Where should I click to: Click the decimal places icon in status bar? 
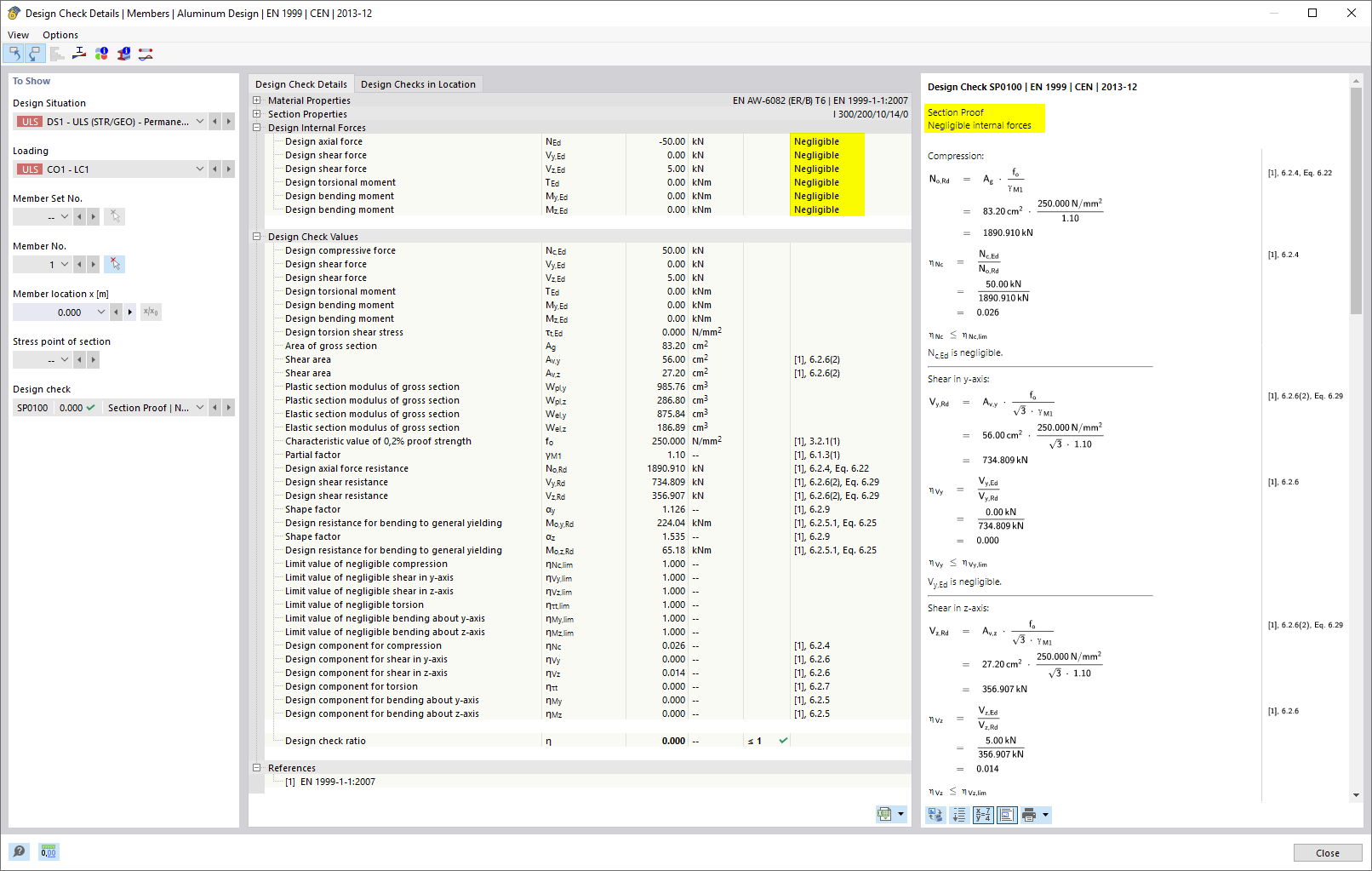49,851
